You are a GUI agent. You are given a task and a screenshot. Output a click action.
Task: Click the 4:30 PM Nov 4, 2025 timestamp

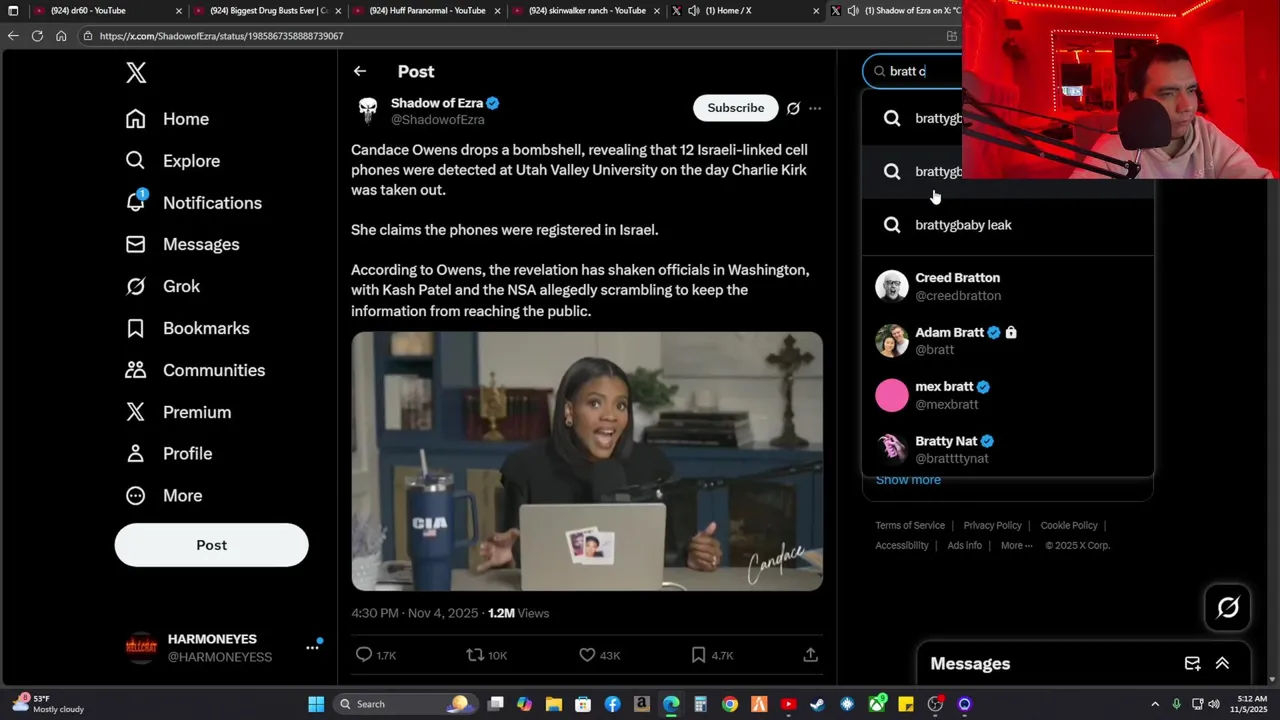tap(414, 613)
